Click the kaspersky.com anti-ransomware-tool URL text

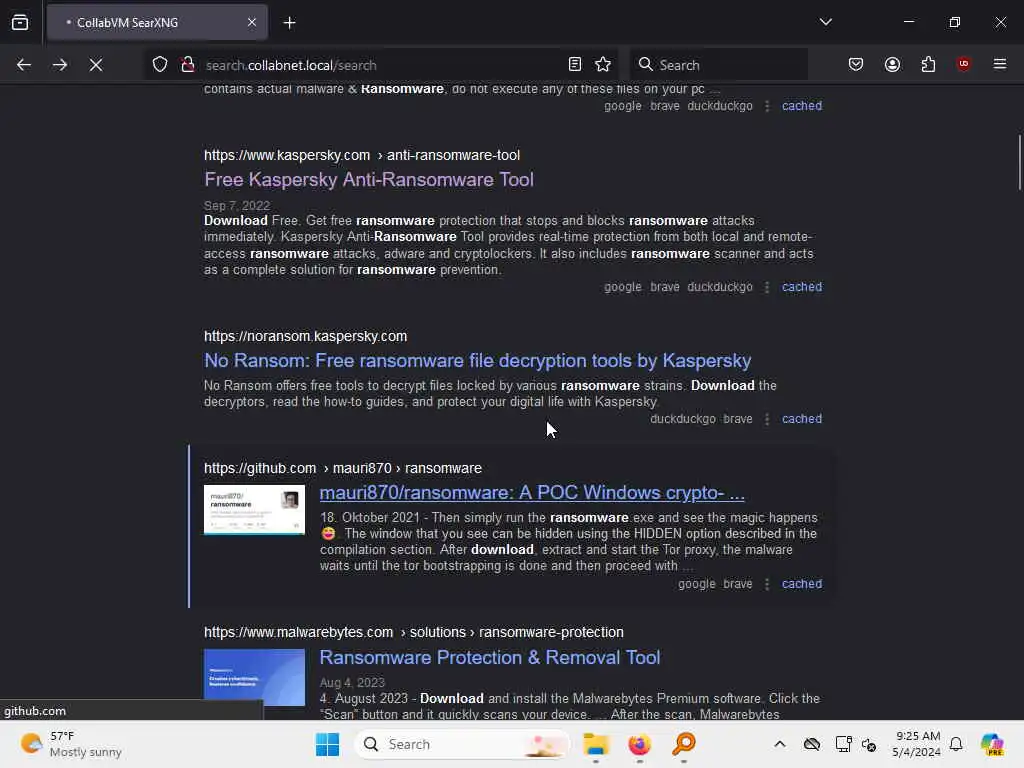[x=362, y=155]
